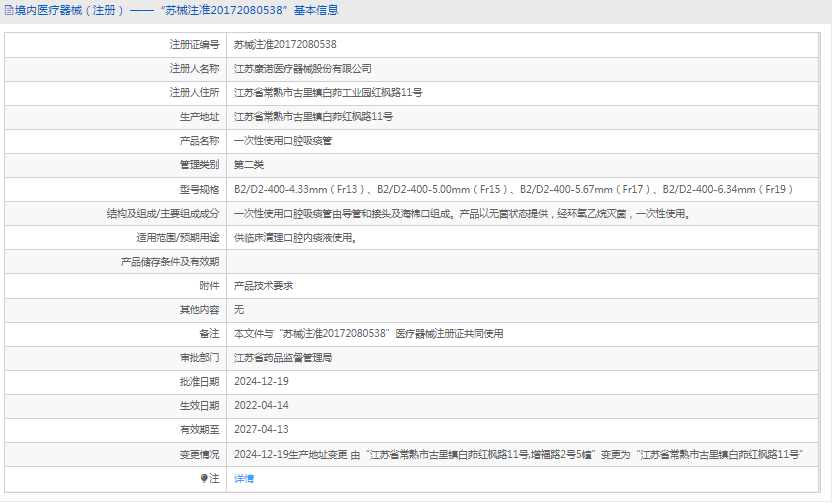This screenshot has height=504, width=832.
Task: Click the page title 境内医疗器械（注册）基本信息
Action: 176,11
